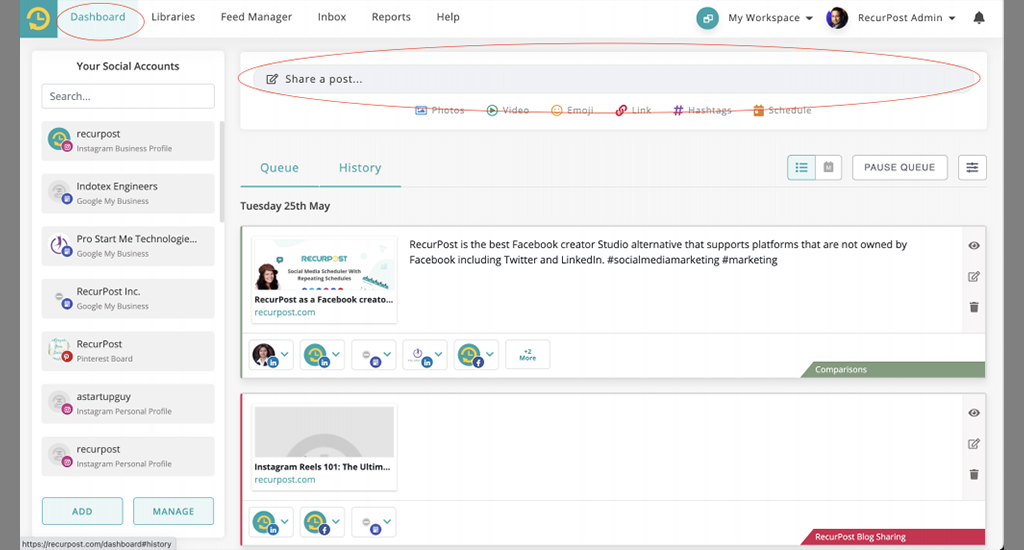Select the RecurPost Pinterest Board account
This screenshot has height=550, width=1024.
pyautogui.click(x=128, y=351)
